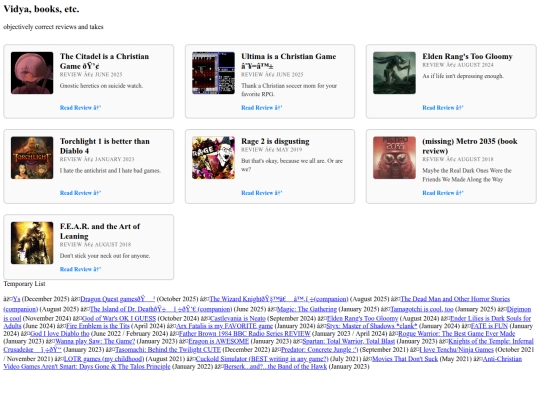Open Movies That Don't Suck link
The image size is (540, 405).
pyautogui.click(x=405, y=359)
